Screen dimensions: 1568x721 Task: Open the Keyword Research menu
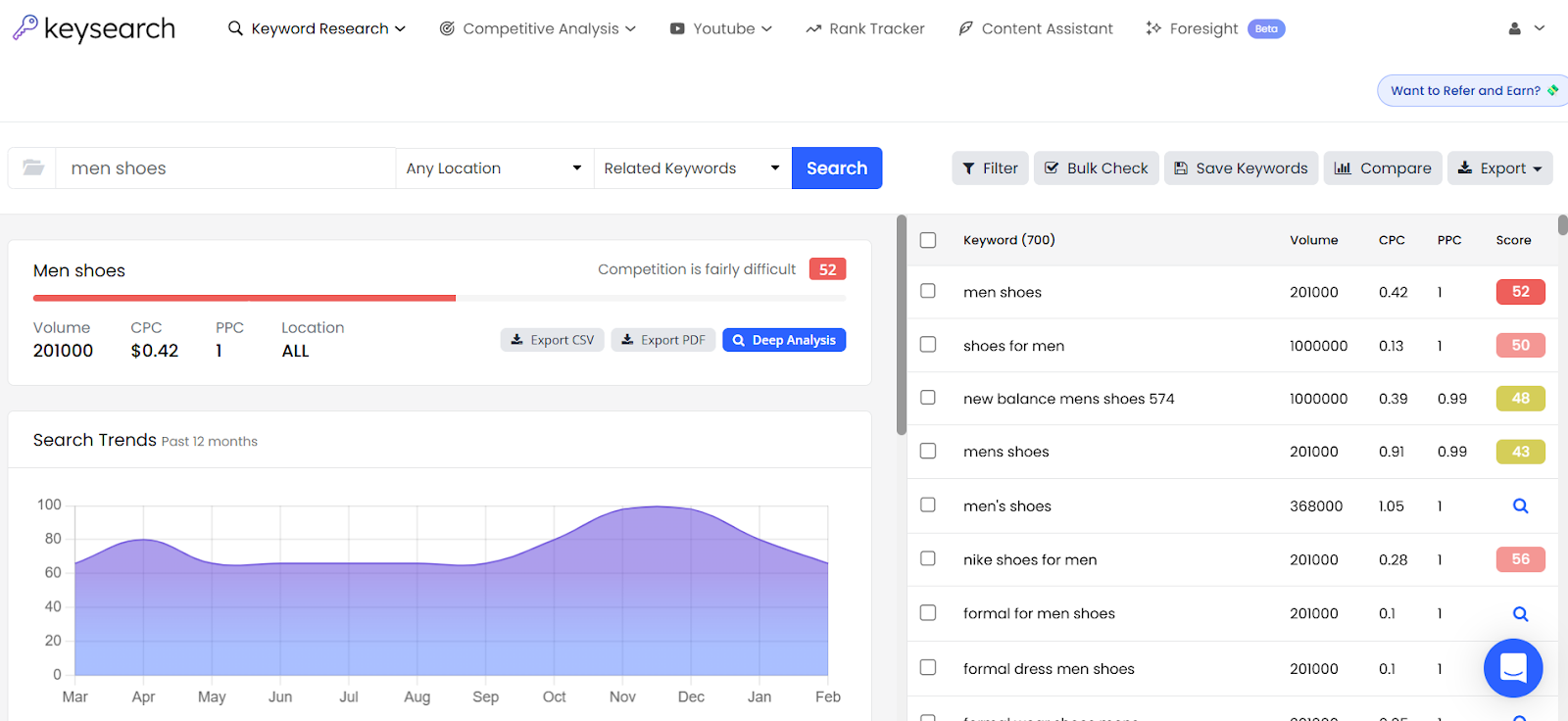[317, 28]
